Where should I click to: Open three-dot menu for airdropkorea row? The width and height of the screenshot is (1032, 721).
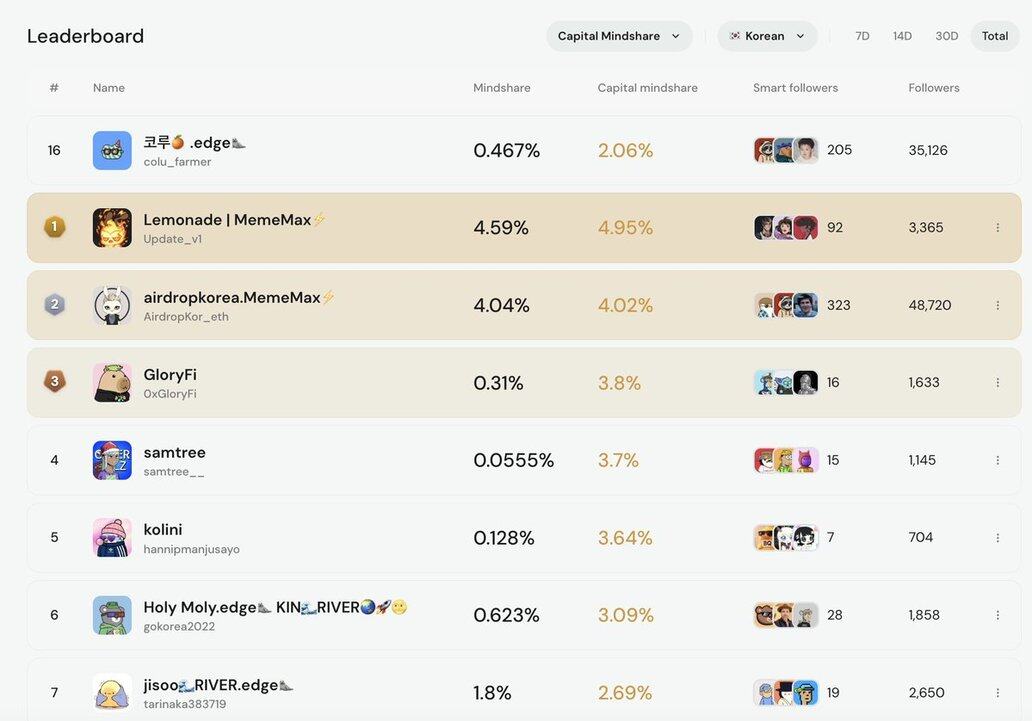click(997, 305)
